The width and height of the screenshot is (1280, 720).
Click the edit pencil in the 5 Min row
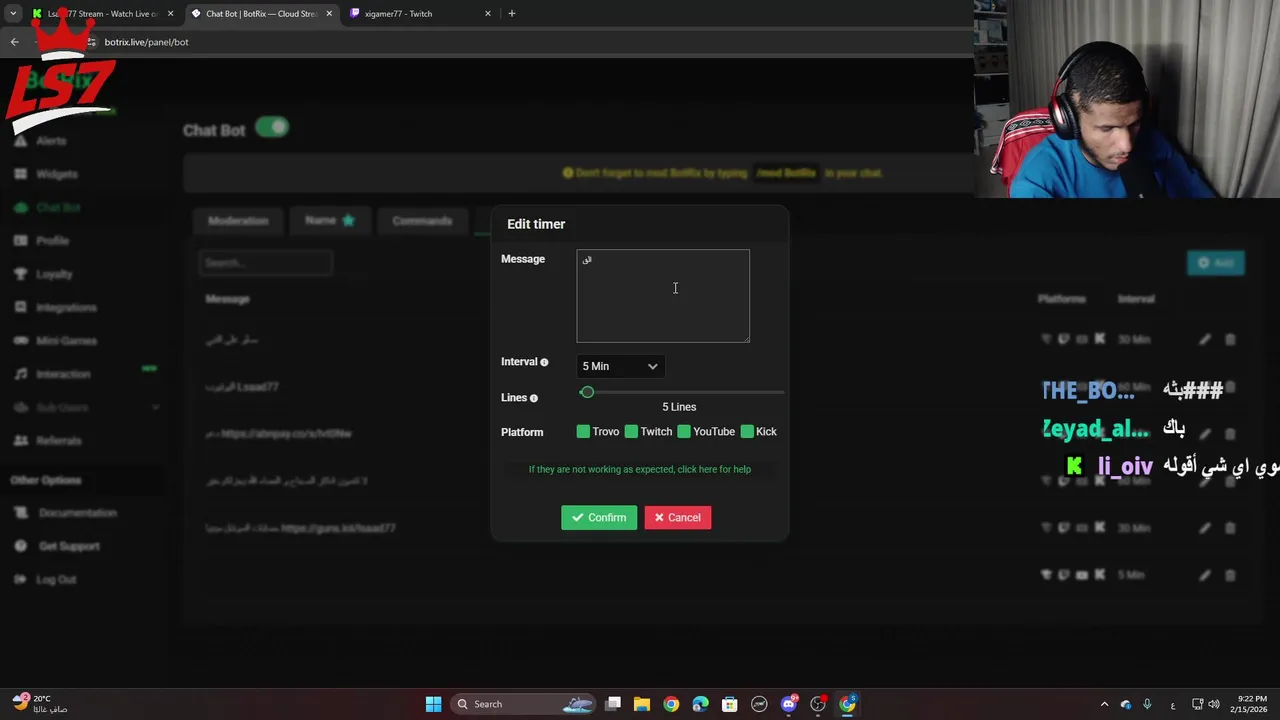tap(1205, 575)
